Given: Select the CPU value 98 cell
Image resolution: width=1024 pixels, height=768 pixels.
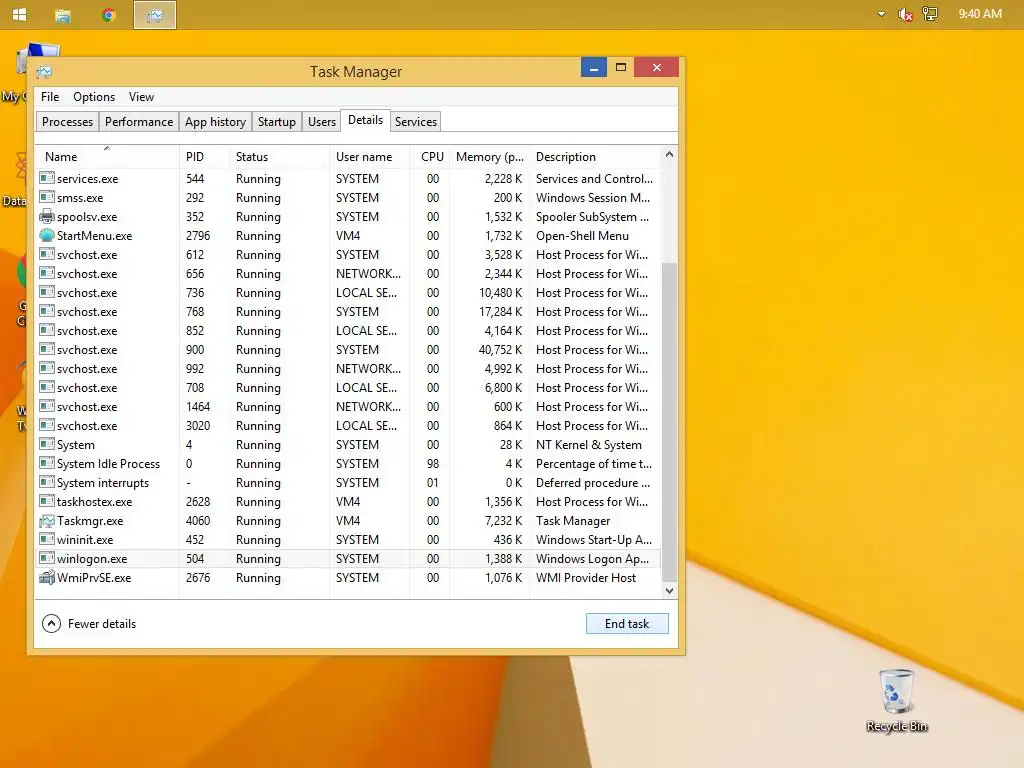Looking at the screenshot, I should click(x=432, y=464).
